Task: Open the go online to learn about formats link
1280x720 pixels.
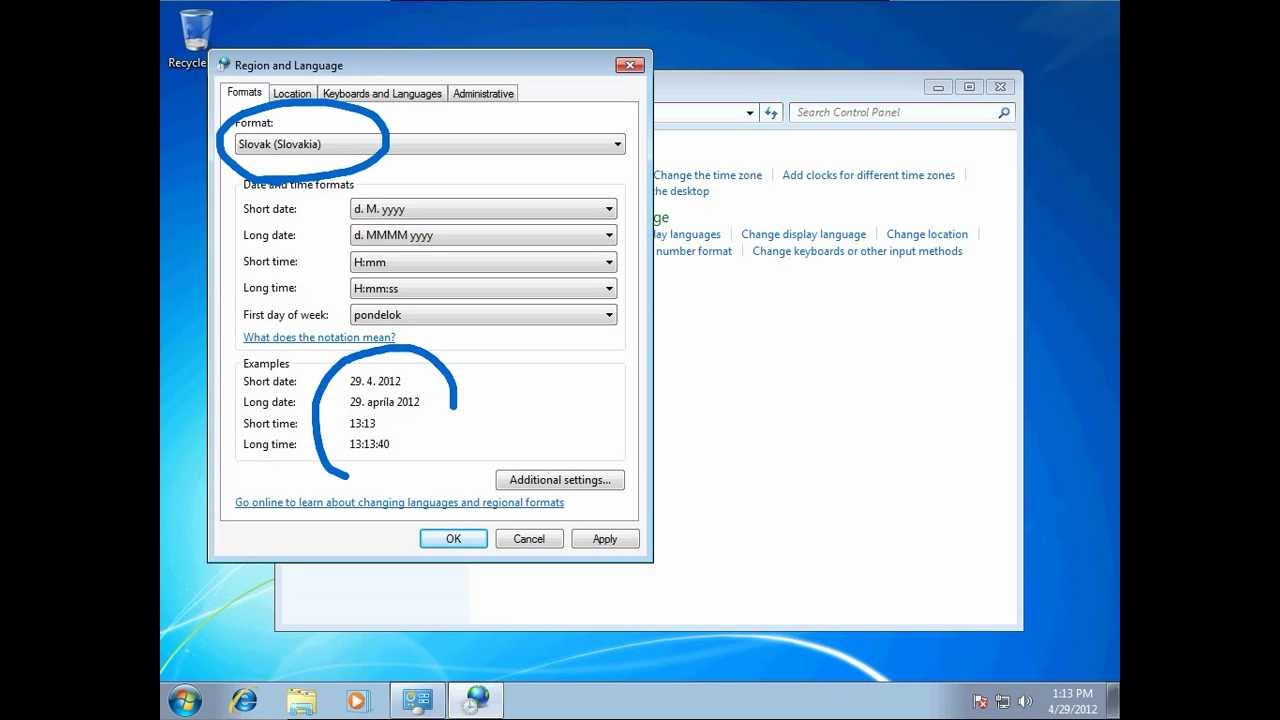Action: click(x=399, y=503)
